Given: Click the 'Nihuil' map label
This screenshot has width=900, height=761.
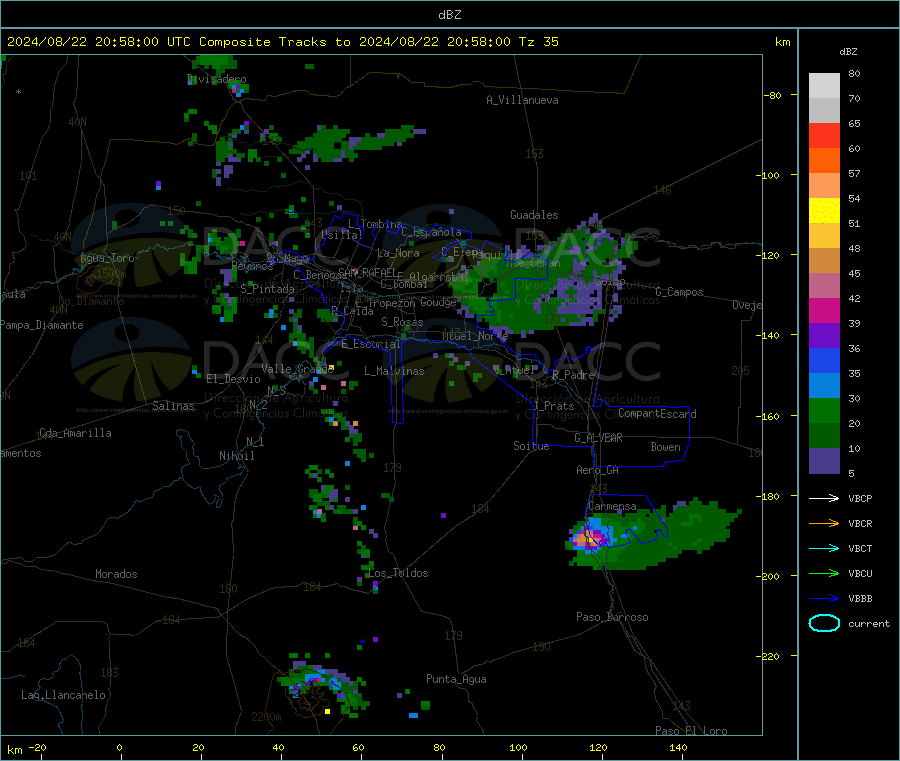Looking at the screenshot, I should pyautogui.click(x=236, y=456).
